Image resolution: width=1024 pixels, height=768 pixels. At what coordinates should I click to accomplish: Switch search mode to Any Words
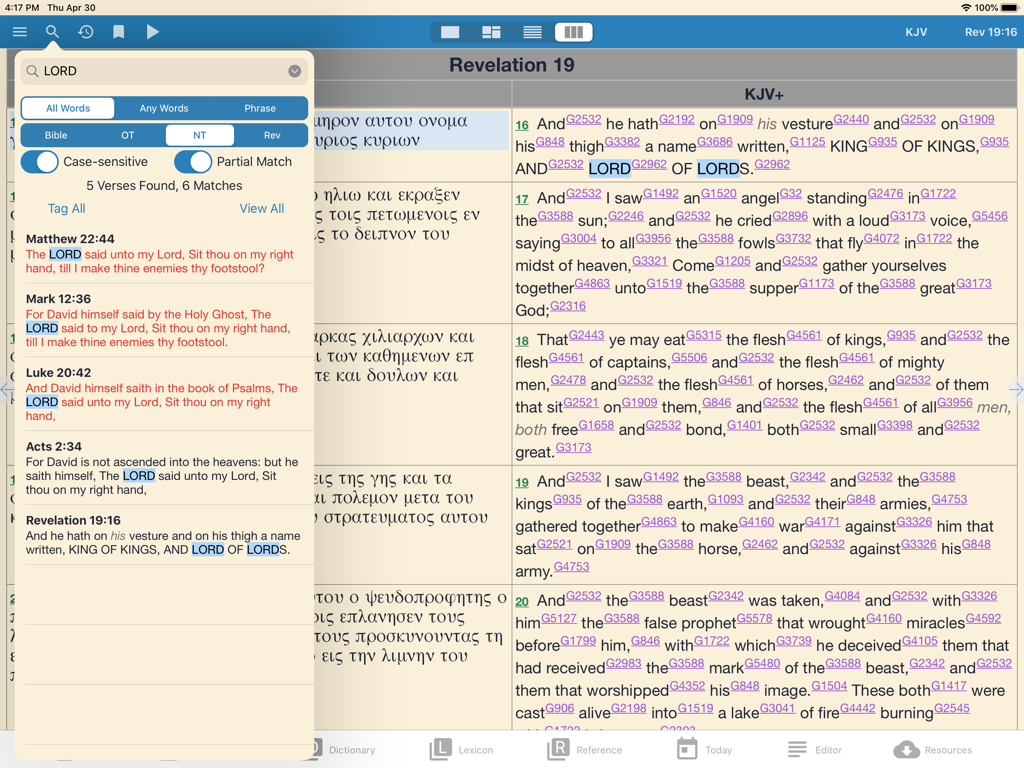(163, 107)
